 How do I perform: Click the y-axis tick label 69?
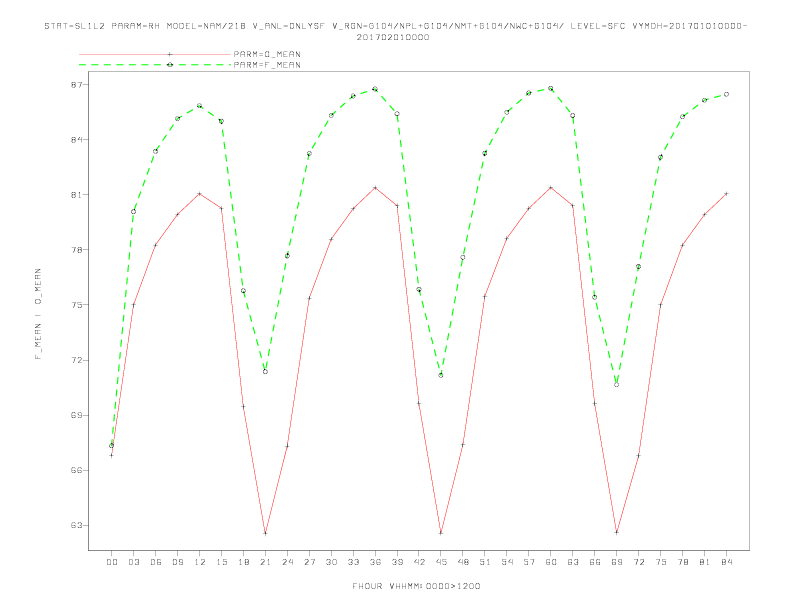coord(76,415)
